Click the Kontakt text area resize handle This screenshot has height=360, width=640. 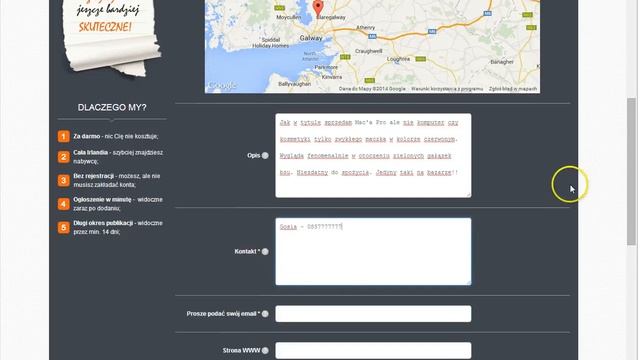pos(469,282)
